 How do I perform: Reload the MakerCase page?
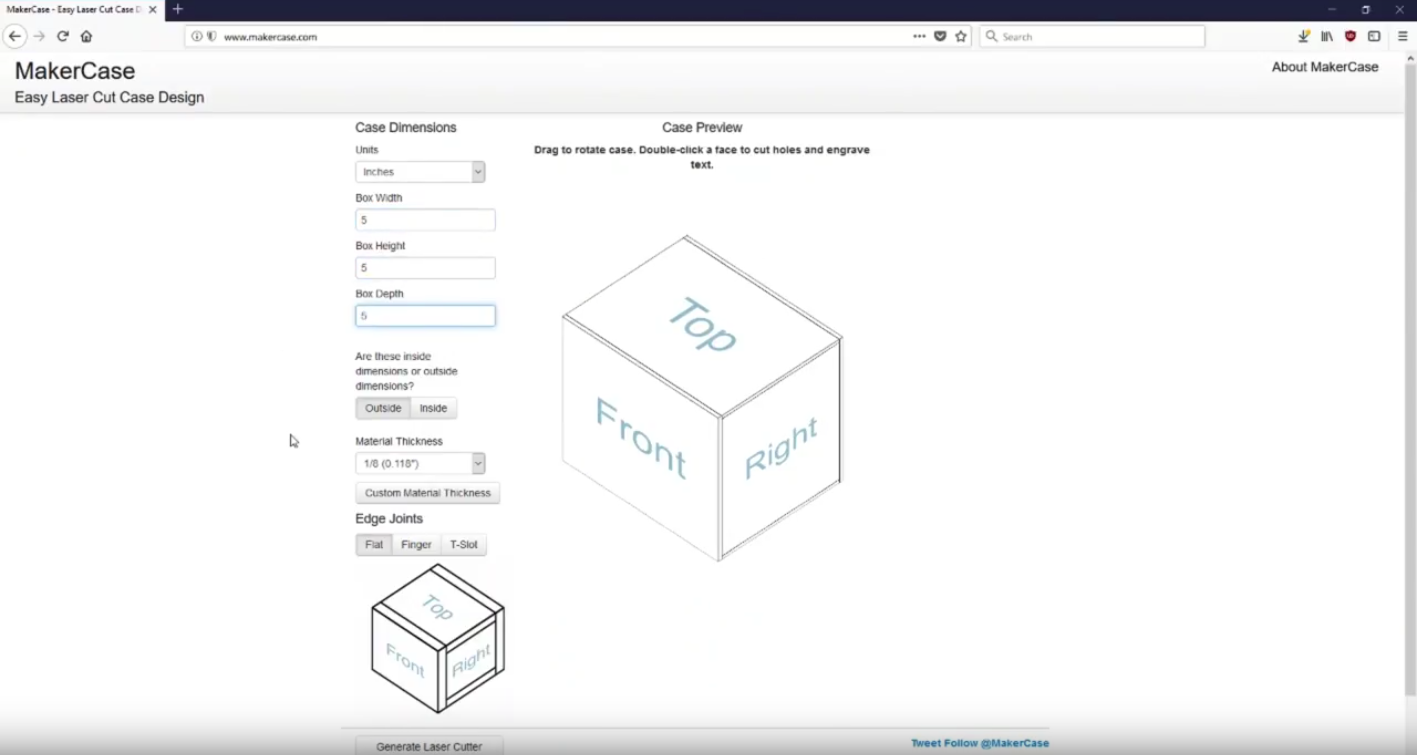62,36
